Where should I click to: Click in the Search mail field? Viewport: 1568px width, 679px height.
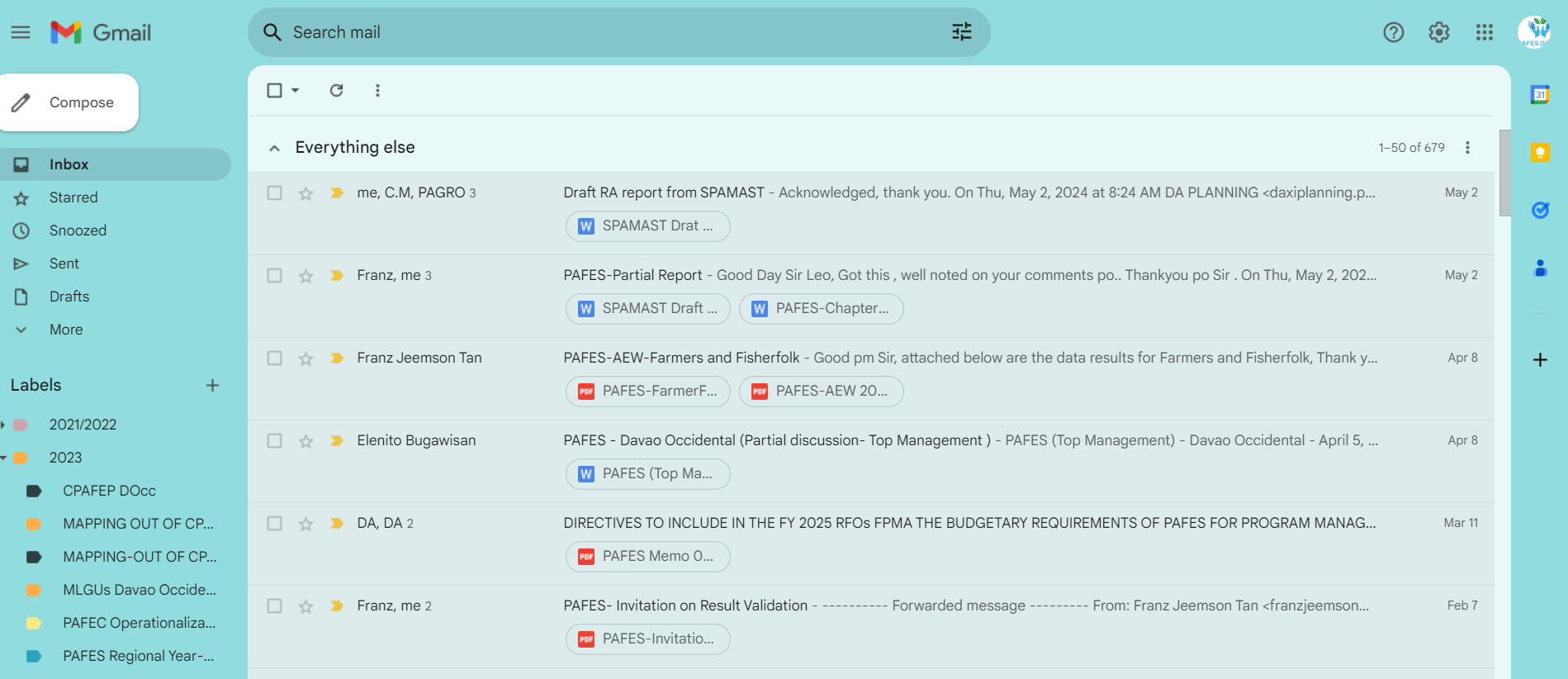click(x=611, y=32)
